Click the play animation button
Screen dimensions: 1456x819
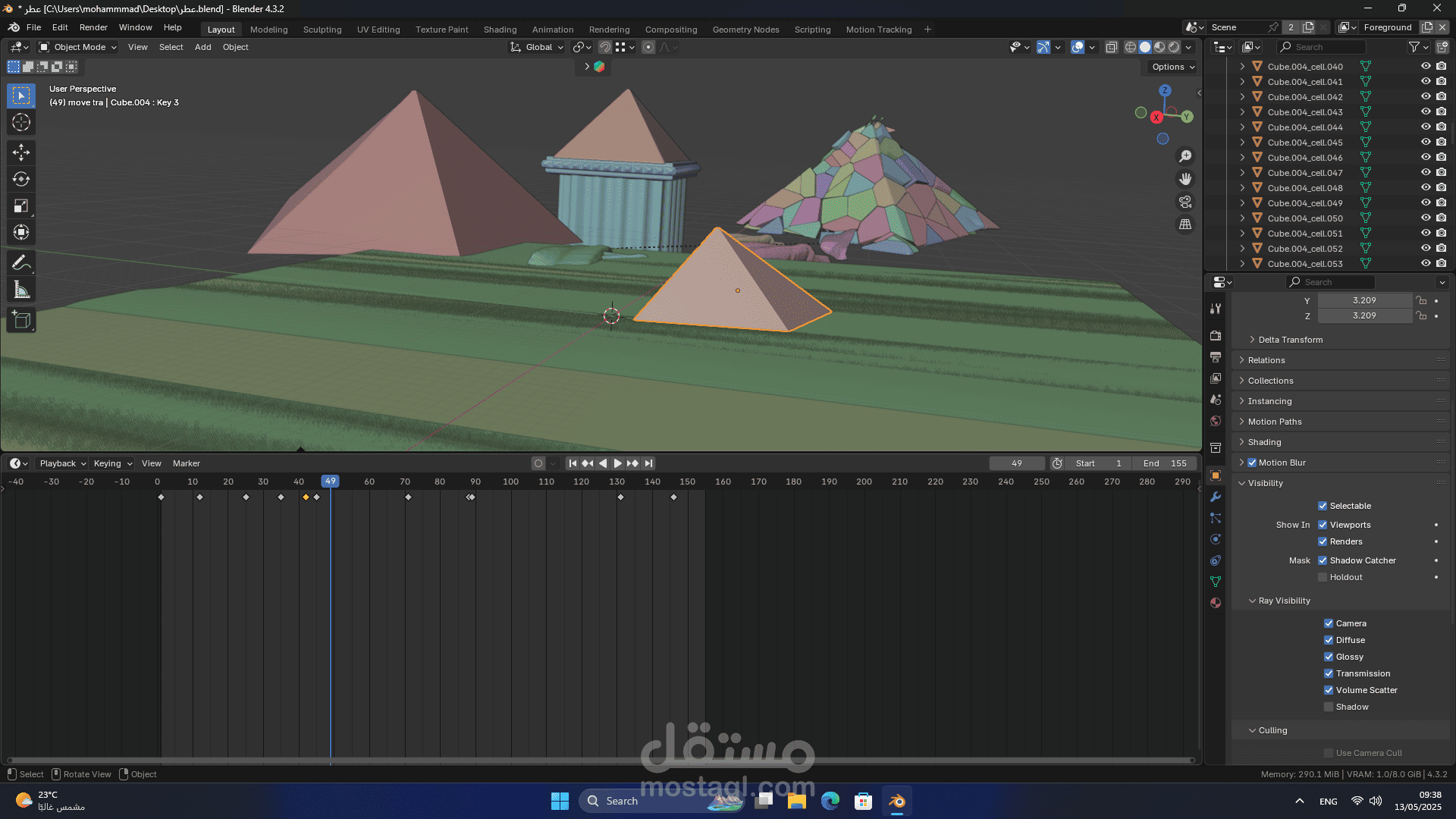[x=617, y=463]
